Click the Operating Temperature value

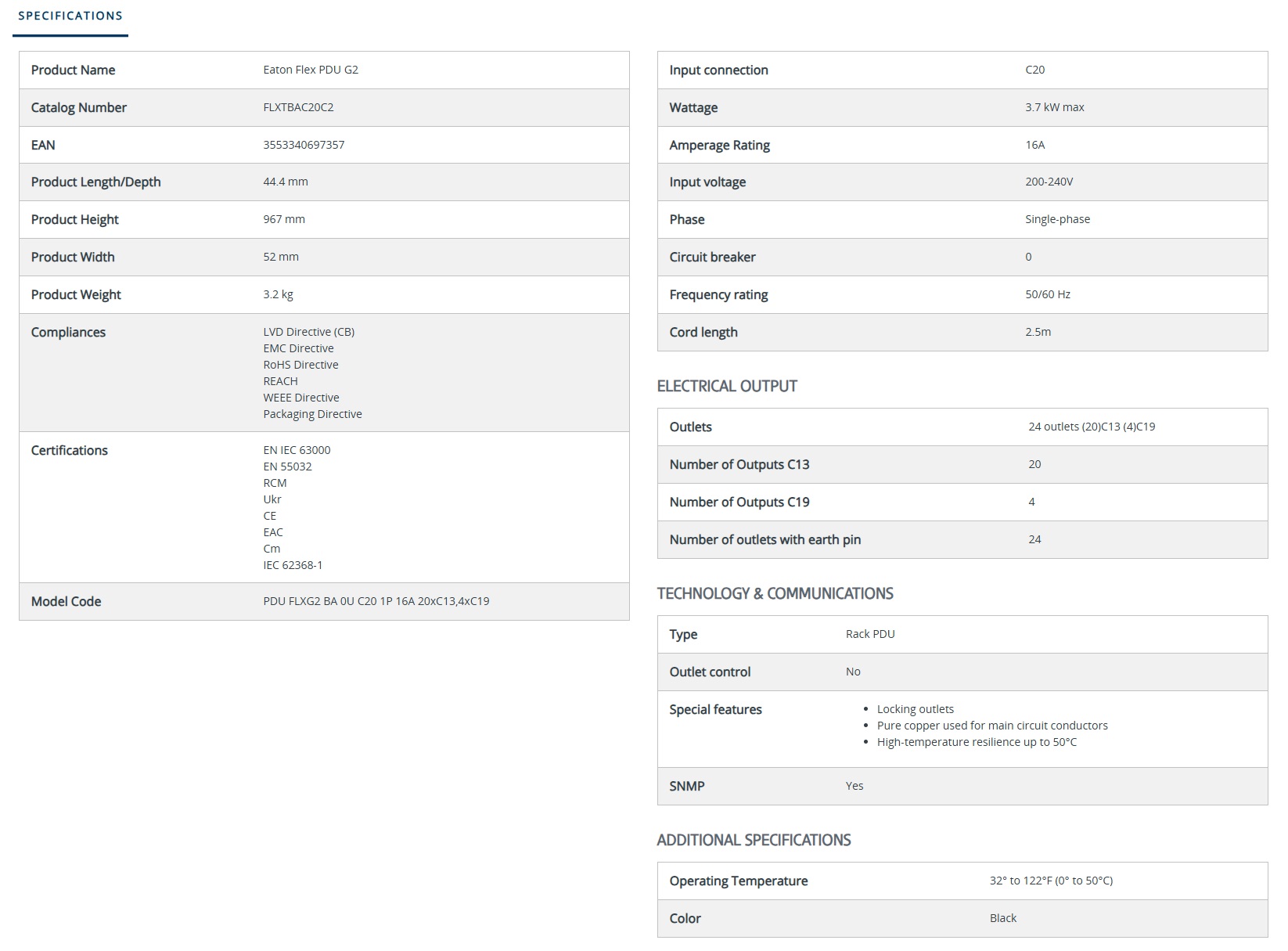coord(1051,881)
